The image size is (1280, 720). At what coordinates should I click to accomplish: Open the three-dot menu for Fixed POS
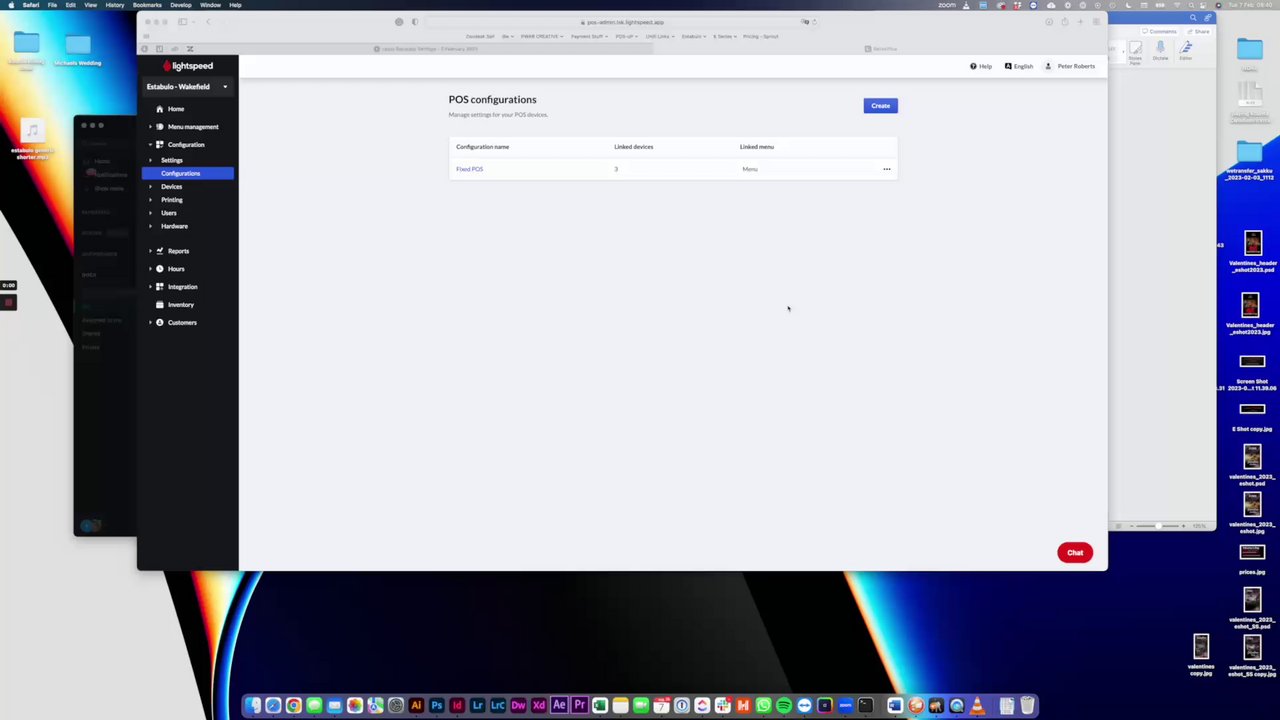[x=887, y=169]
